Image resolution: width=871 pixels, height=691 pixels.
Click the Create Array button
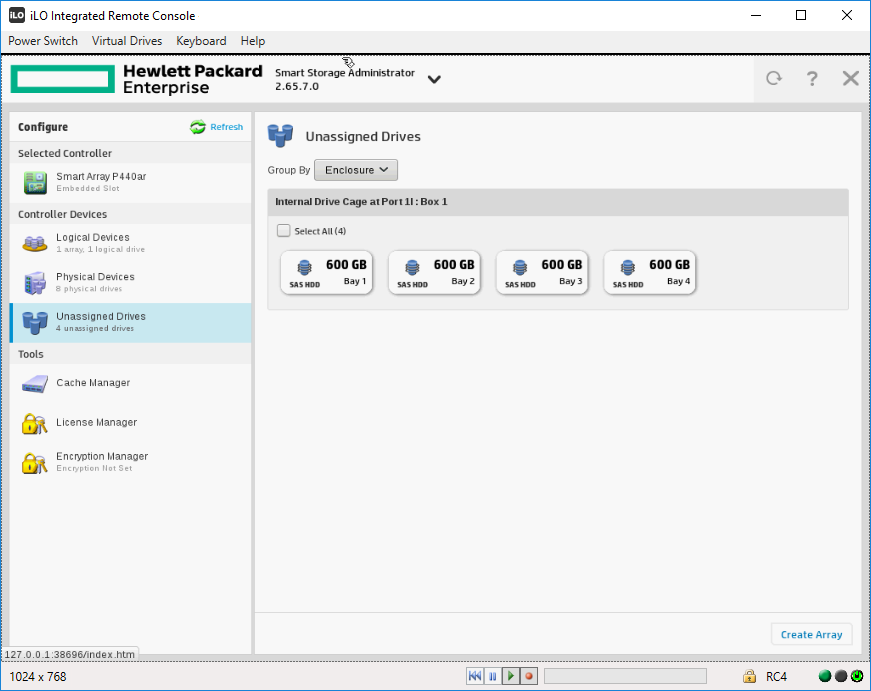pyautogui.click(x=812, y=634)
